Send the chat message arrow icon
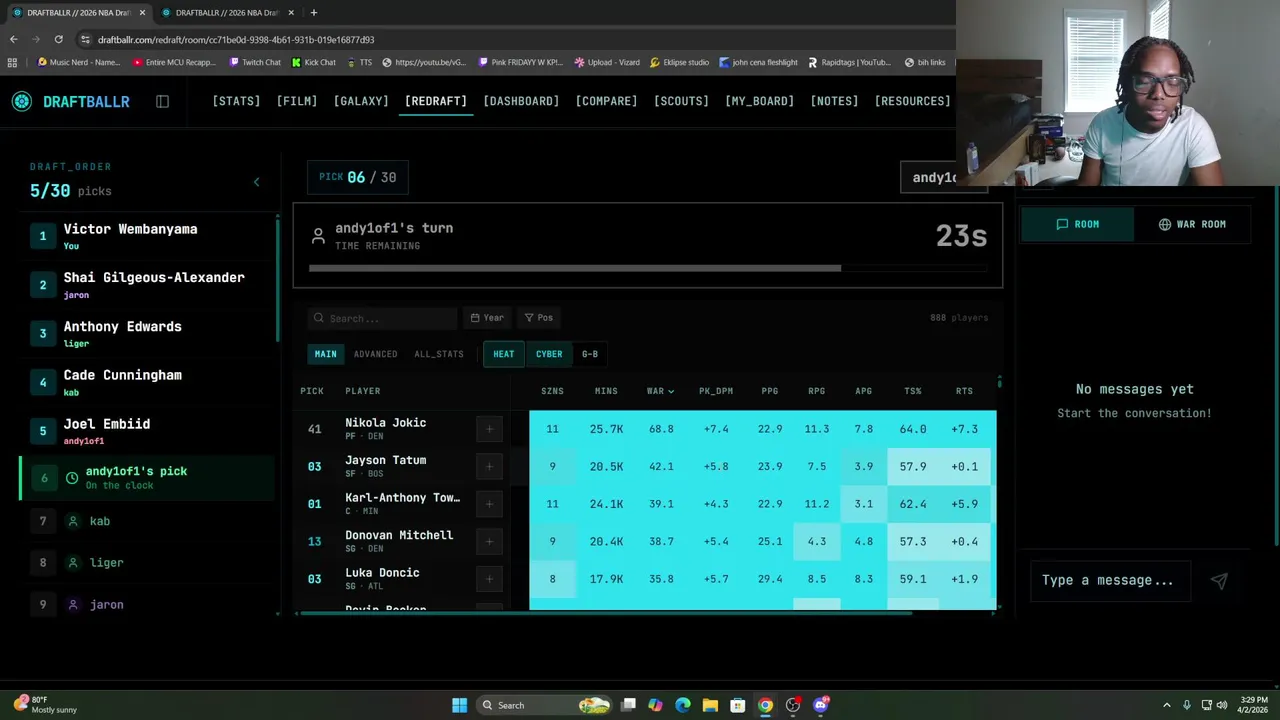Image resolution: width=1280 pixels, height=720 pixels. click(x=1219, y=580)
